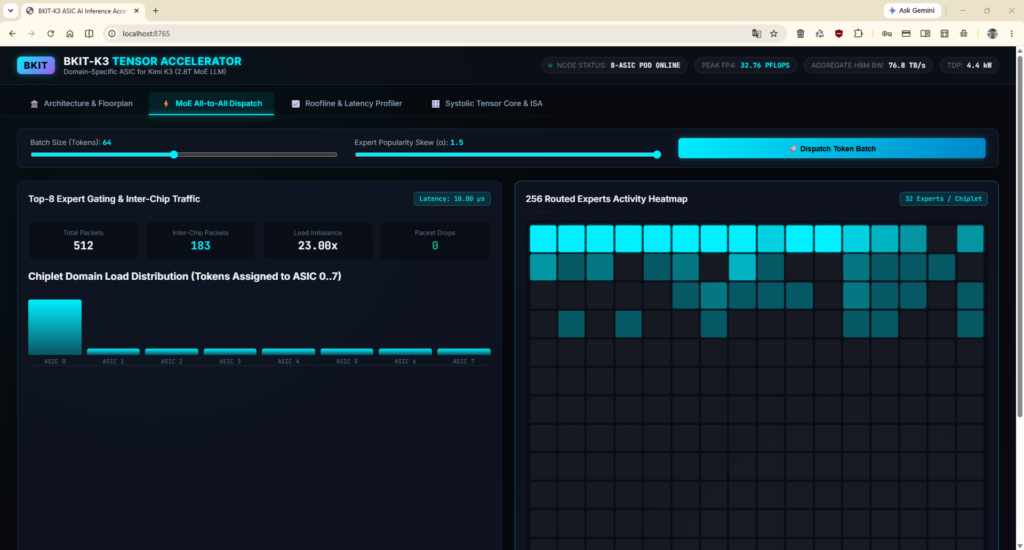Click the recycle arrows extension icon
The height and width of the screenshot is (550, 1024).
point(820,33)
